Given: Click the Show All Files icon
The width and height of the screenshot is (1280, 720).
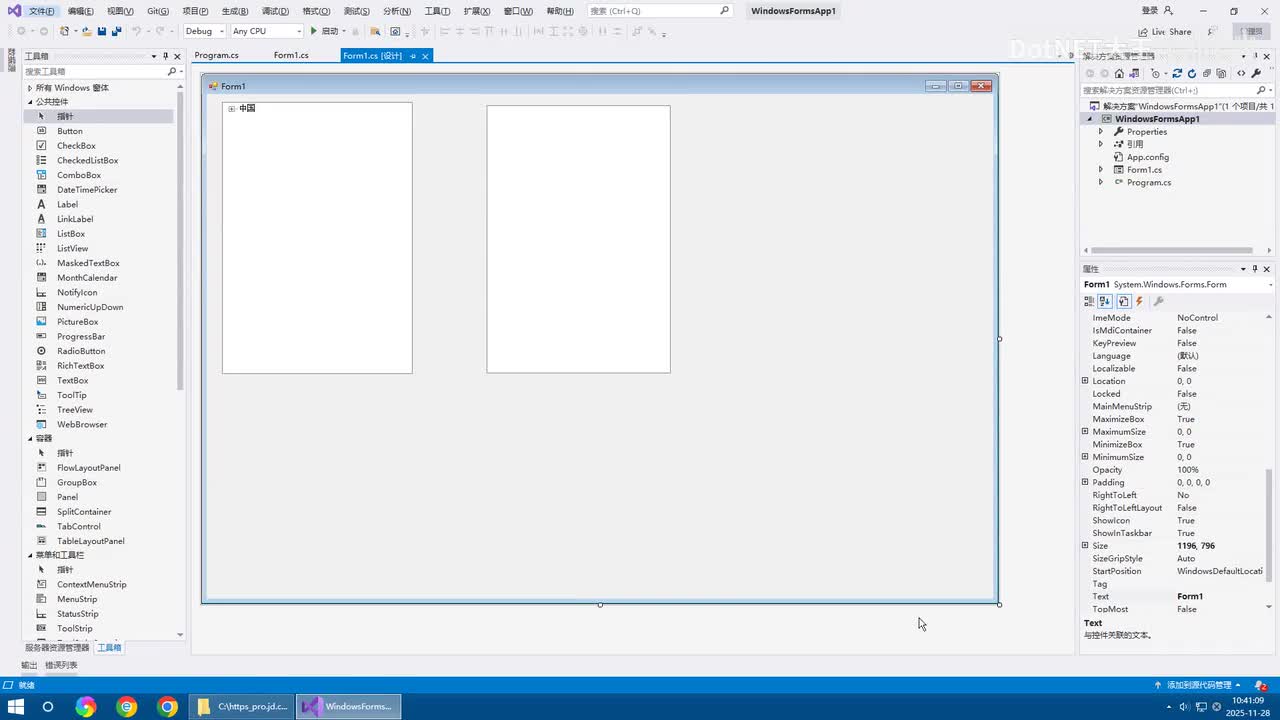Looking at the screenshot, I should click(x=1221, y=73).
